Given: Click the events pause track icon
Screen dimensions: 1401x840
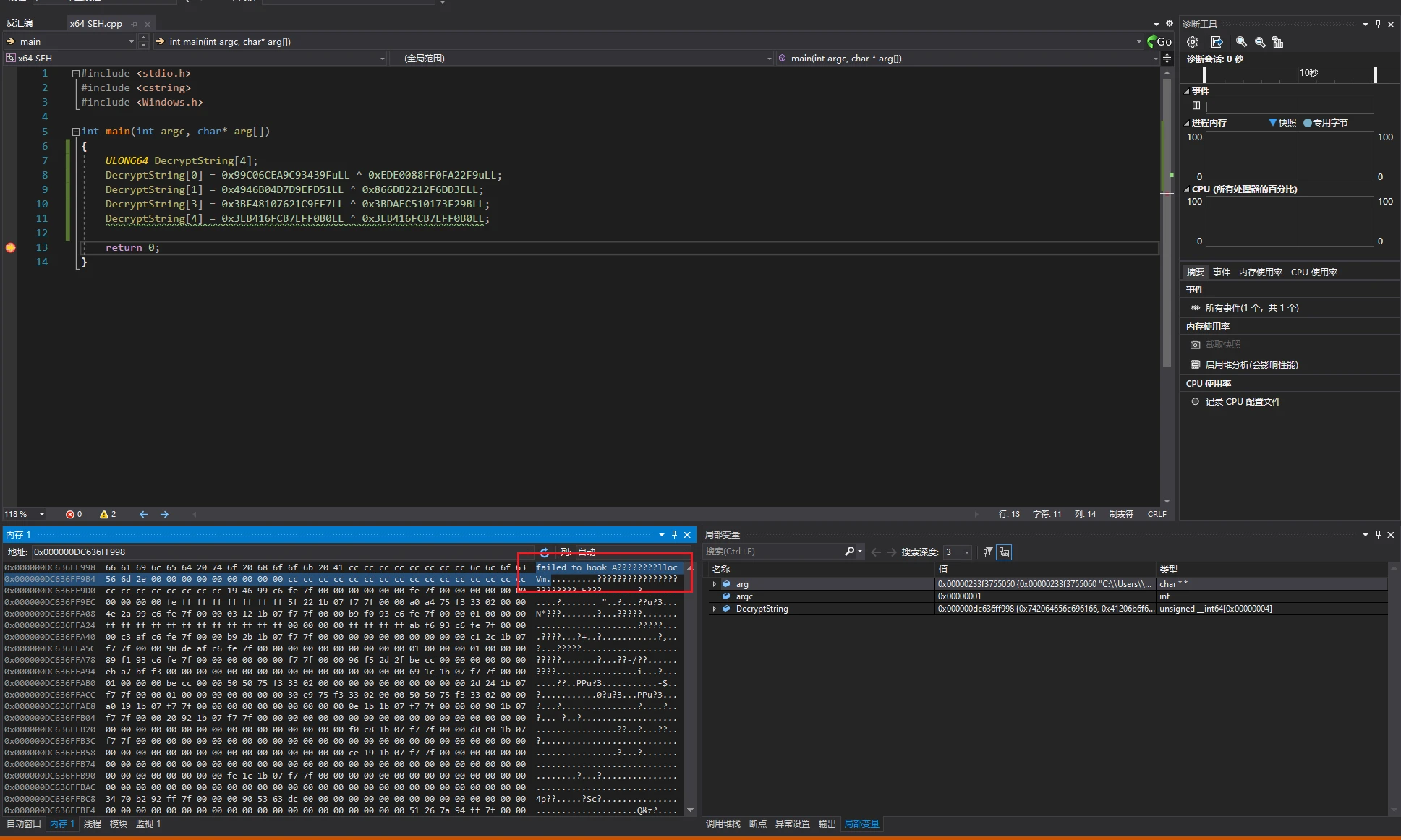Looking at the screenshot, I should point(1196,106).
